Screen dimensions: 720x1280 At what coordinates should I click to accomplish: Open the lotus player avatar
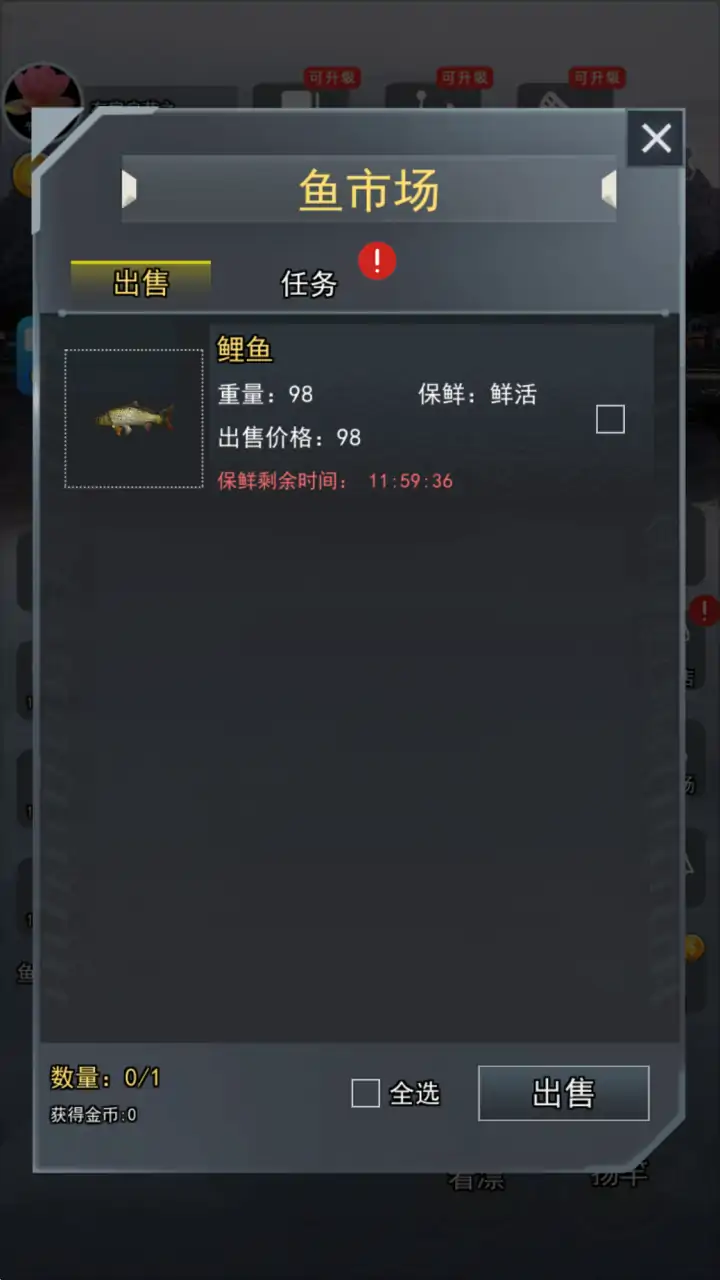(43, 100)
